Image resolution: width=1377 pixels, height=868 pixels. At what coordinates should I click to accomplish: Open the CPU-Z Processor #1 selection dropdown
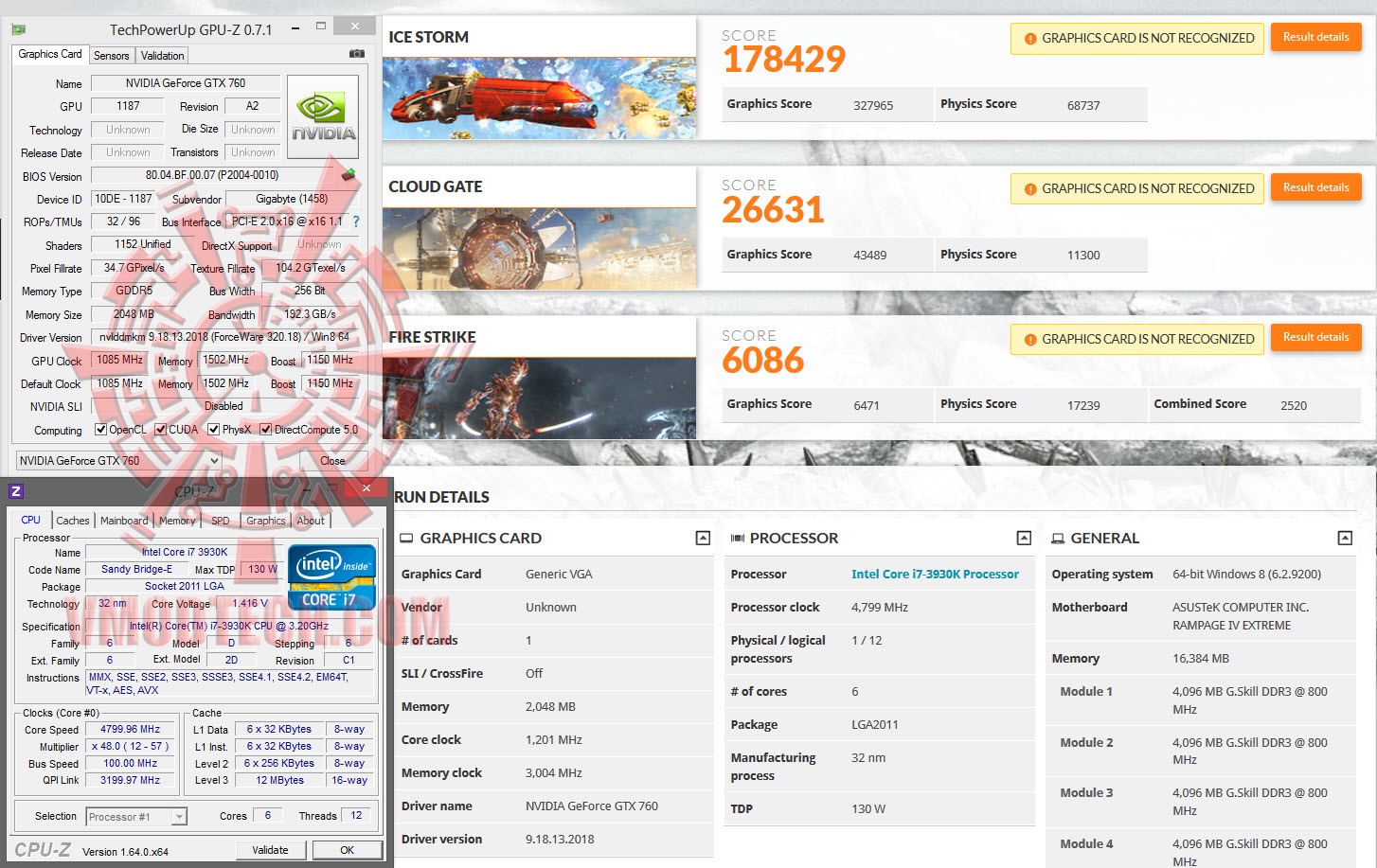(136, 816)
